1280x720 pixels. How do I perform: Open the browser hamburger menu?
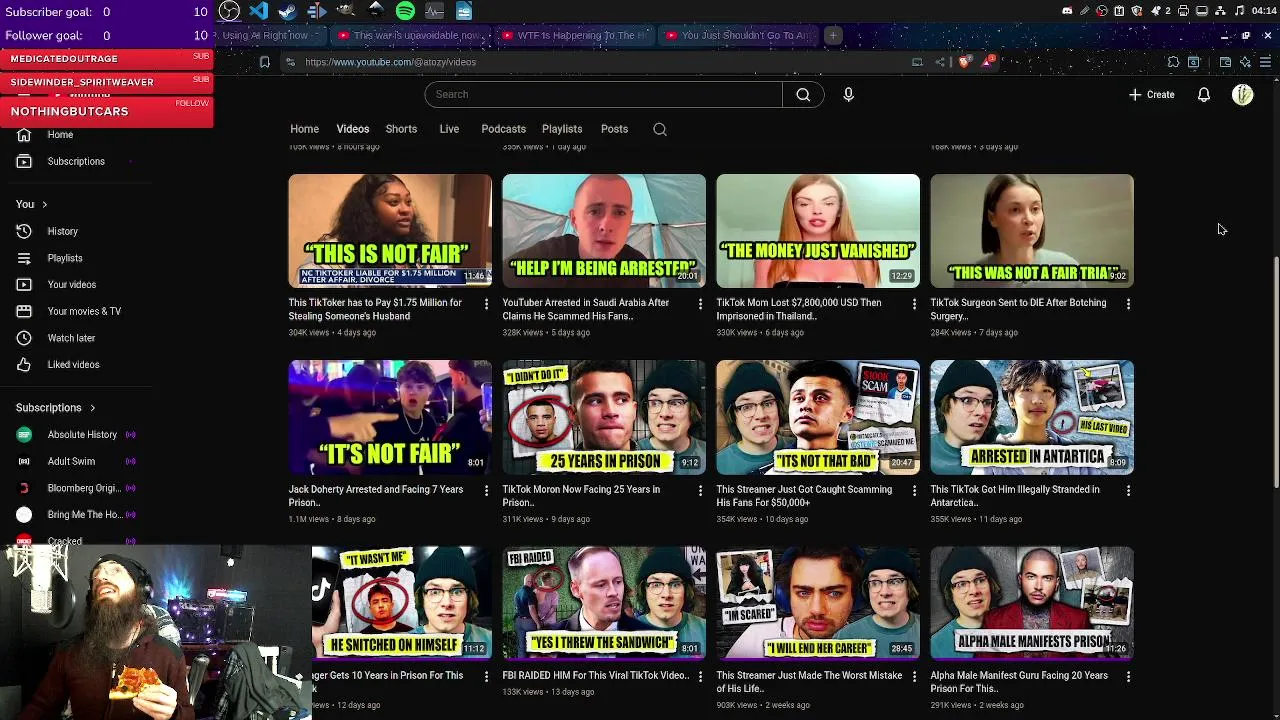(1265, 62)
